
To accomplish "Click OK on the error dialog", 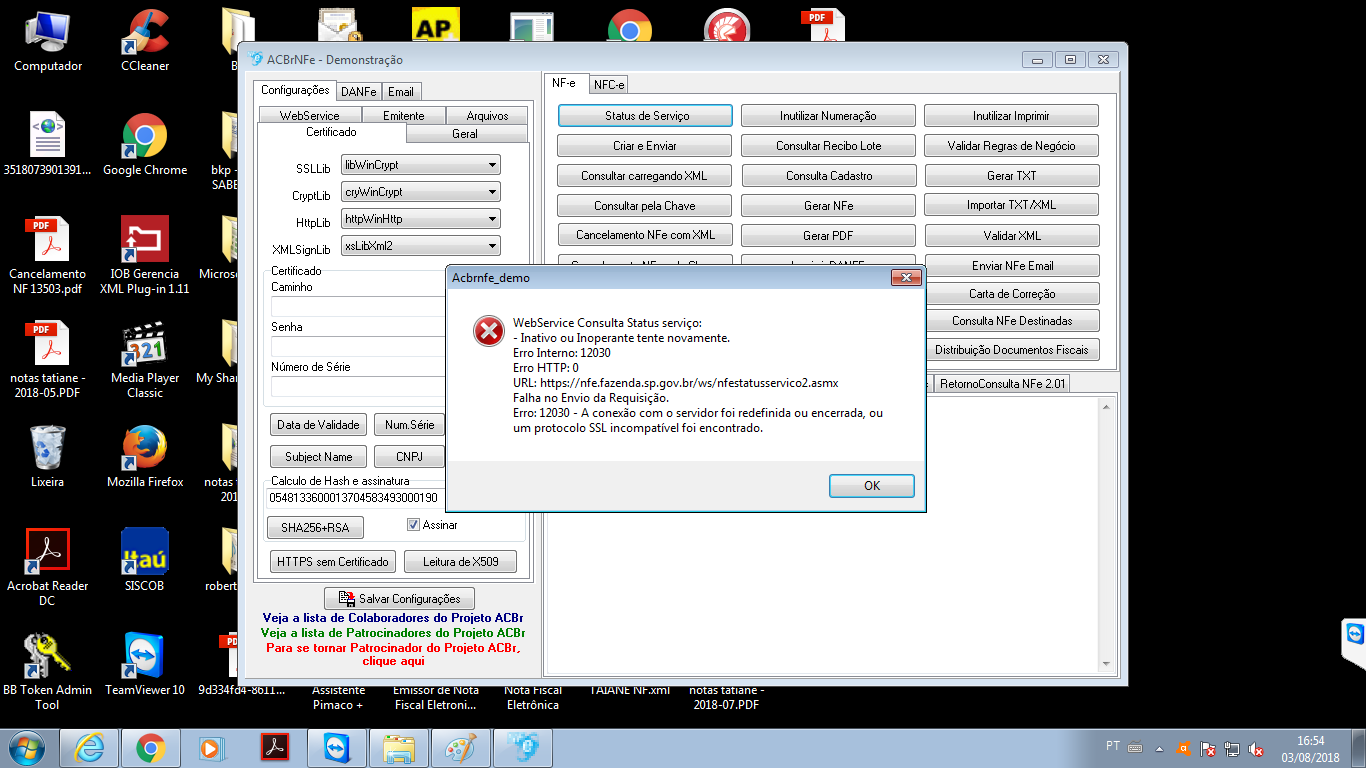I will [872, 486].
